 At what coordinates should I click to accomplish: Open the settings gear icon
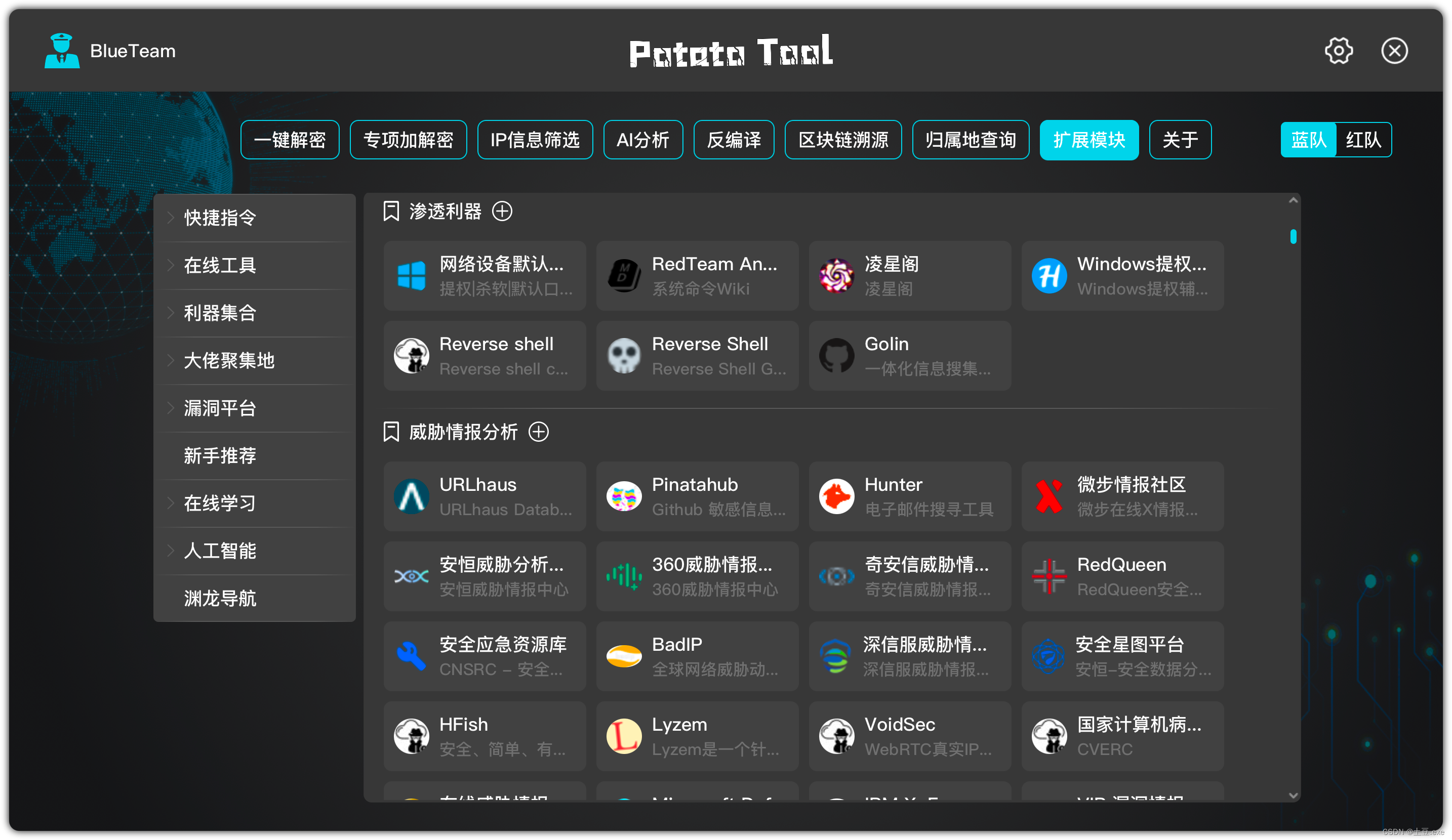tap(1338, 51)
